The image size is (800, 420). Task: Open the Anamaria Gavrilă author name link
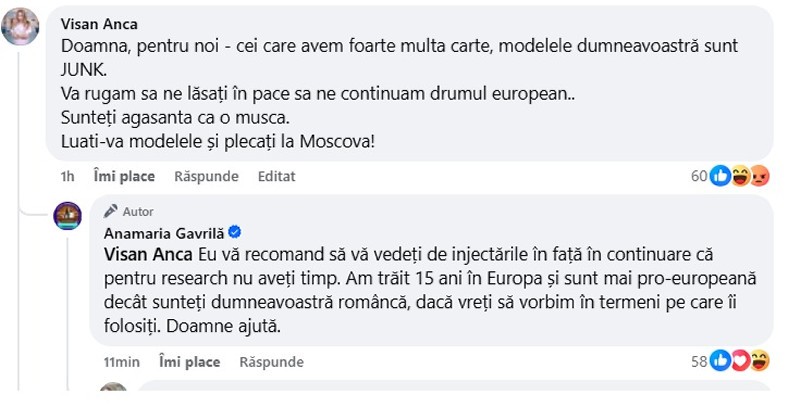tap(165, 232)
